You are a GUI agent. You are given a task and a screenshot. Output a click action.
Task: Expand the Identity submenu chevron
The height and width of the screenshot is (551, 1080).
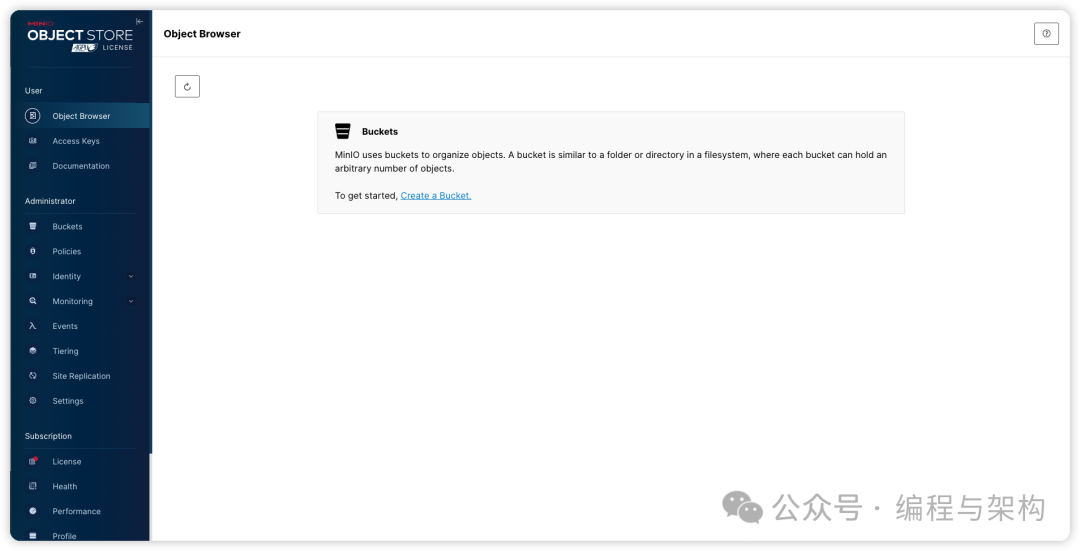[131, 277]
